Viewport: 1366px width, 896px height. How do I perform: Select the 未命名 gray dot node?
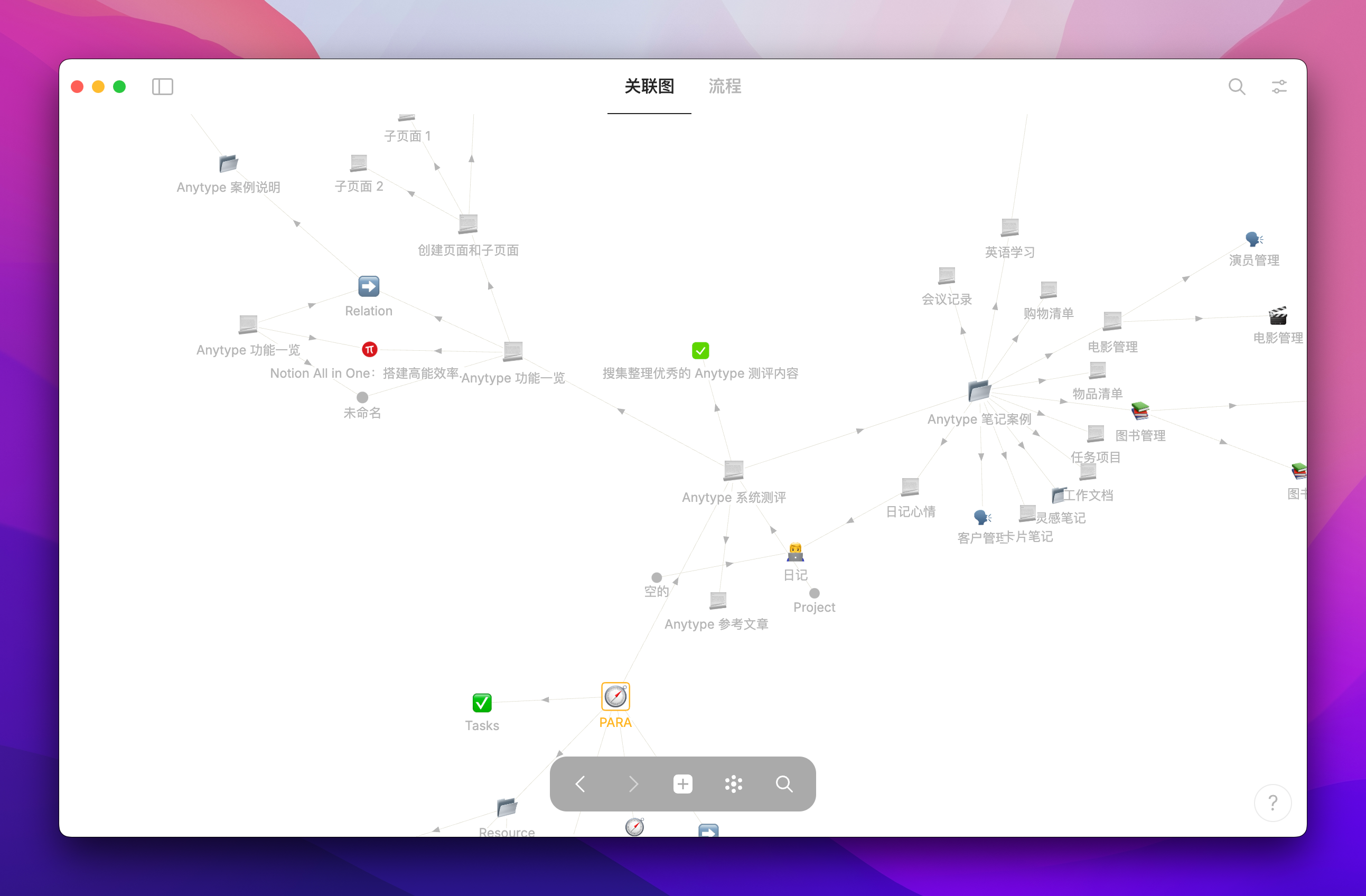pyautogui.click(x=362, y=397)
